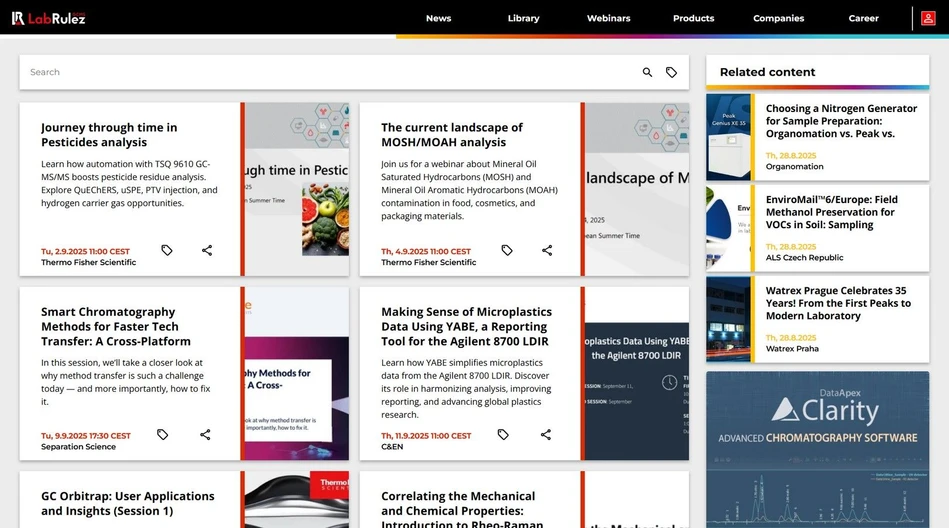The height and width of the screenshot is (528, 949).
Task: Click date Th, 11.9.2025 11:00 CEST
Action: coord(426,435)
